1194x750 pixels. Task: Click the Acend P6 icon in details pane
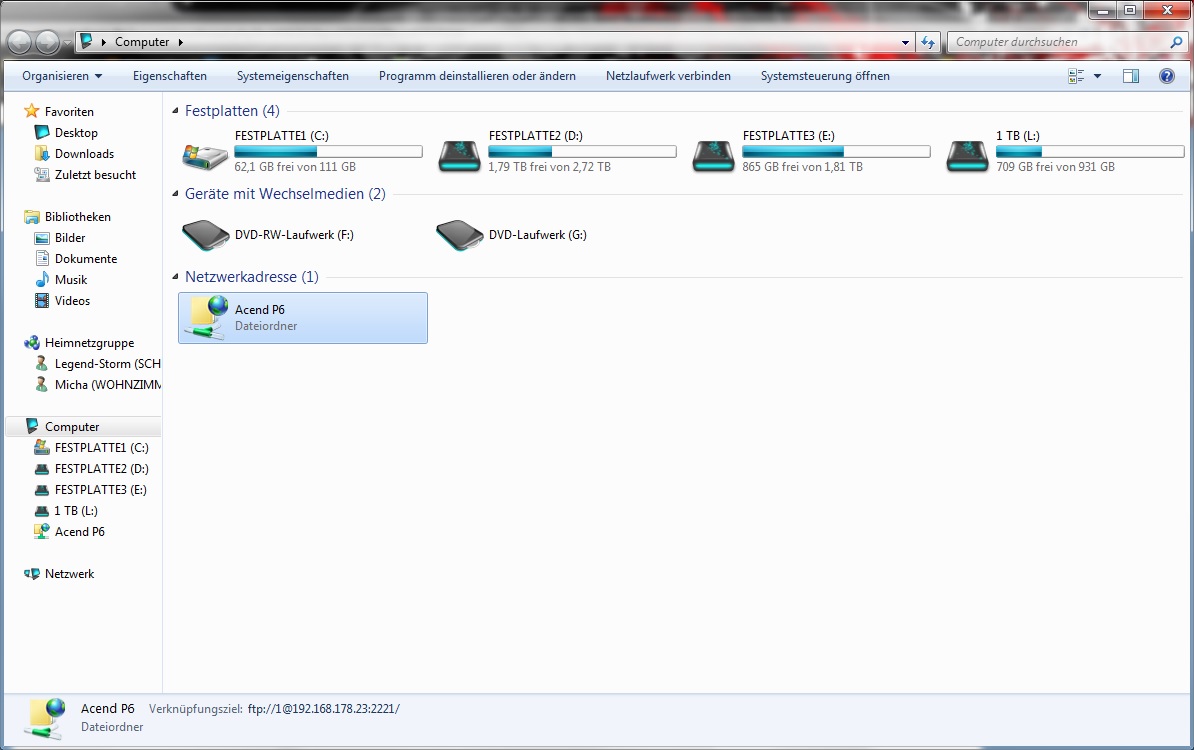pyautogui.click(x=45, y=718)
